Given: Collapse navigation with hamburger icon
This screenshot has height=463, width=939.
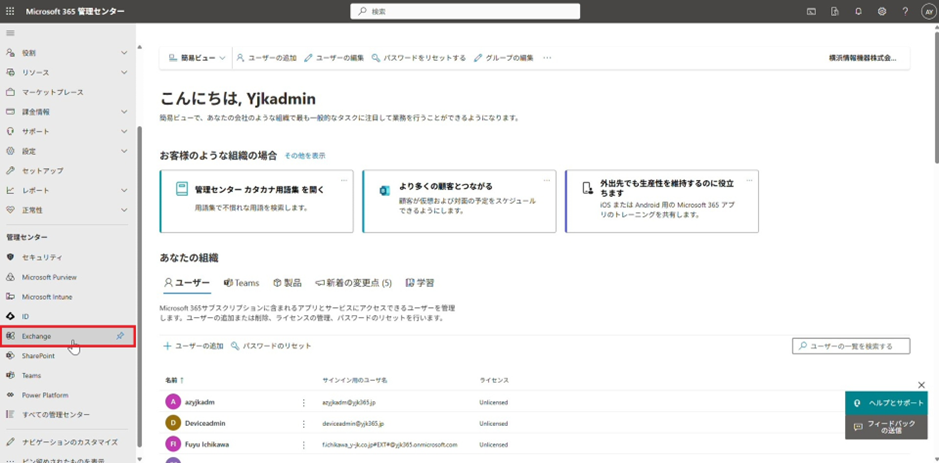Looking at the screenshot, I should point(11,33).
